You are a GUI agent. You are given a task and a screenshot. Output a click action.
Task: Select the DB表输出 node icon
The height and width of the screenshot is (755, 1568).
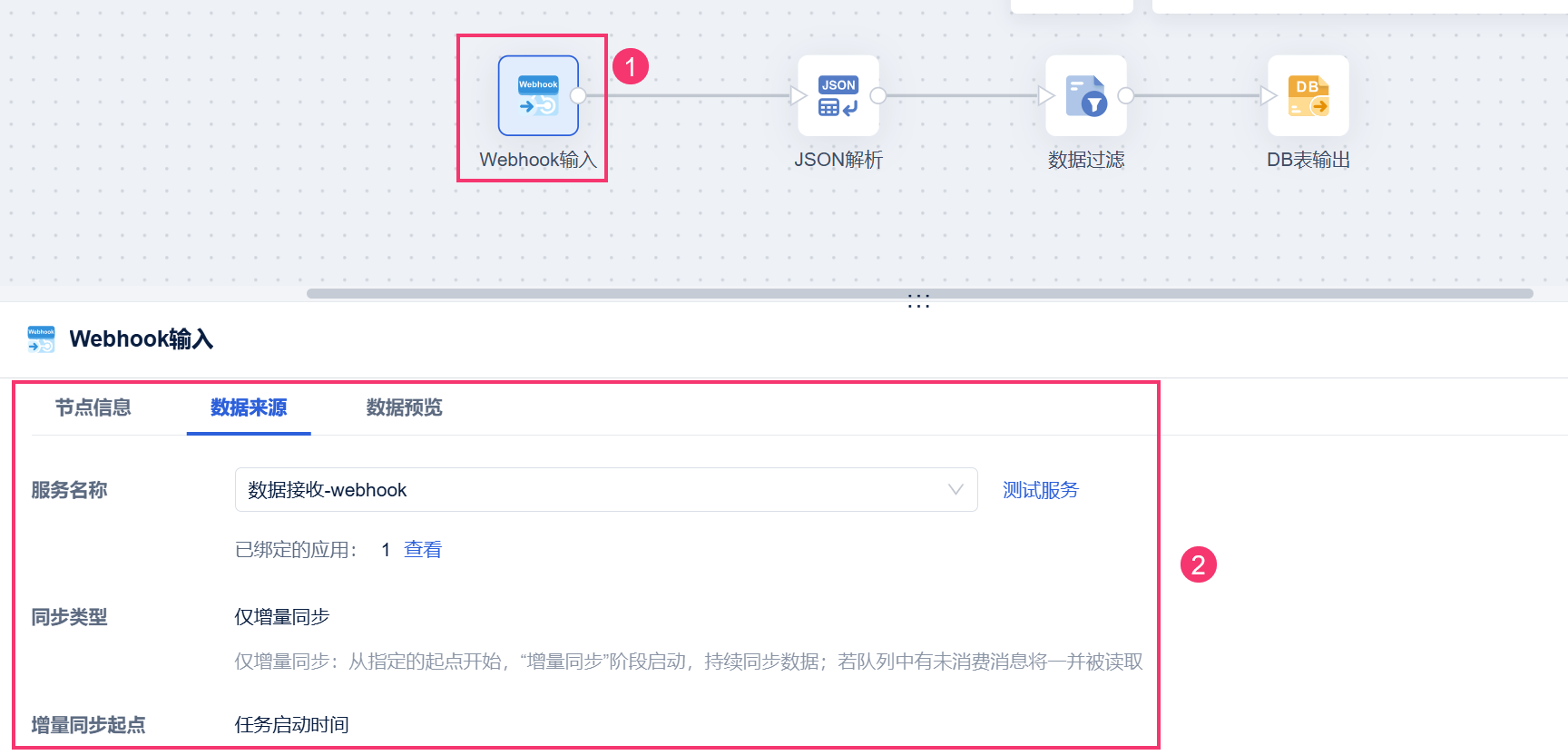point(1308,95)
